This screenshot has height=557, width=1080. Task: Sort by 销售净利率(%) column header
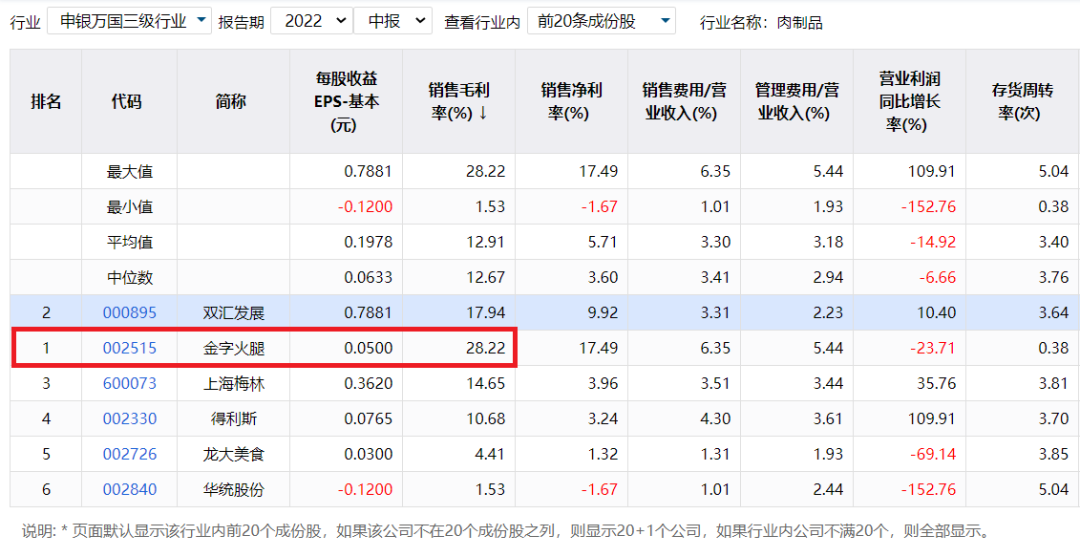click(571, 101)
